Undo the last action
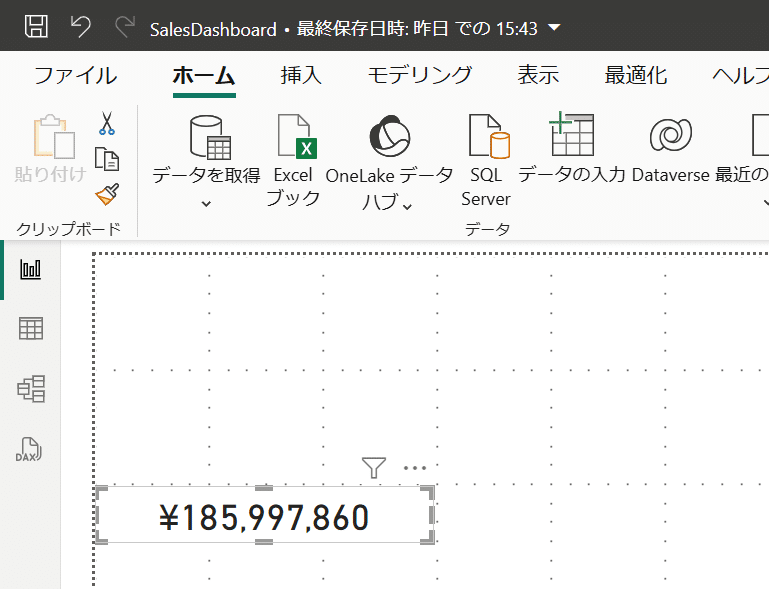The image size is (769, 589). [x=81, y=26]
